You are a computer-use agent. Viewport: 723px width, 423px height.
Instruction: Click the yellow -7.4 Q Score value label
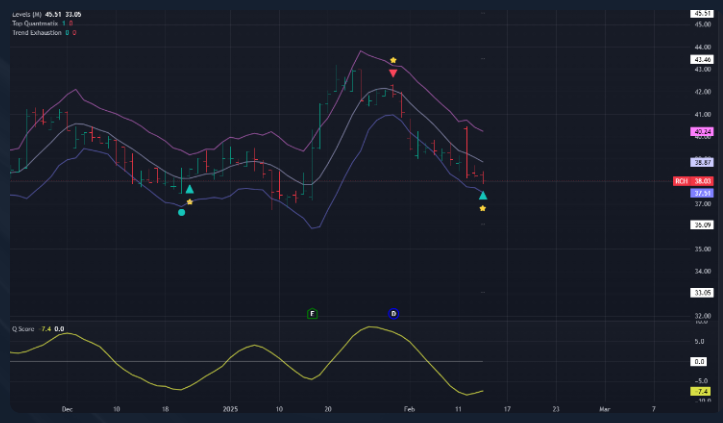tap(700, 391)
